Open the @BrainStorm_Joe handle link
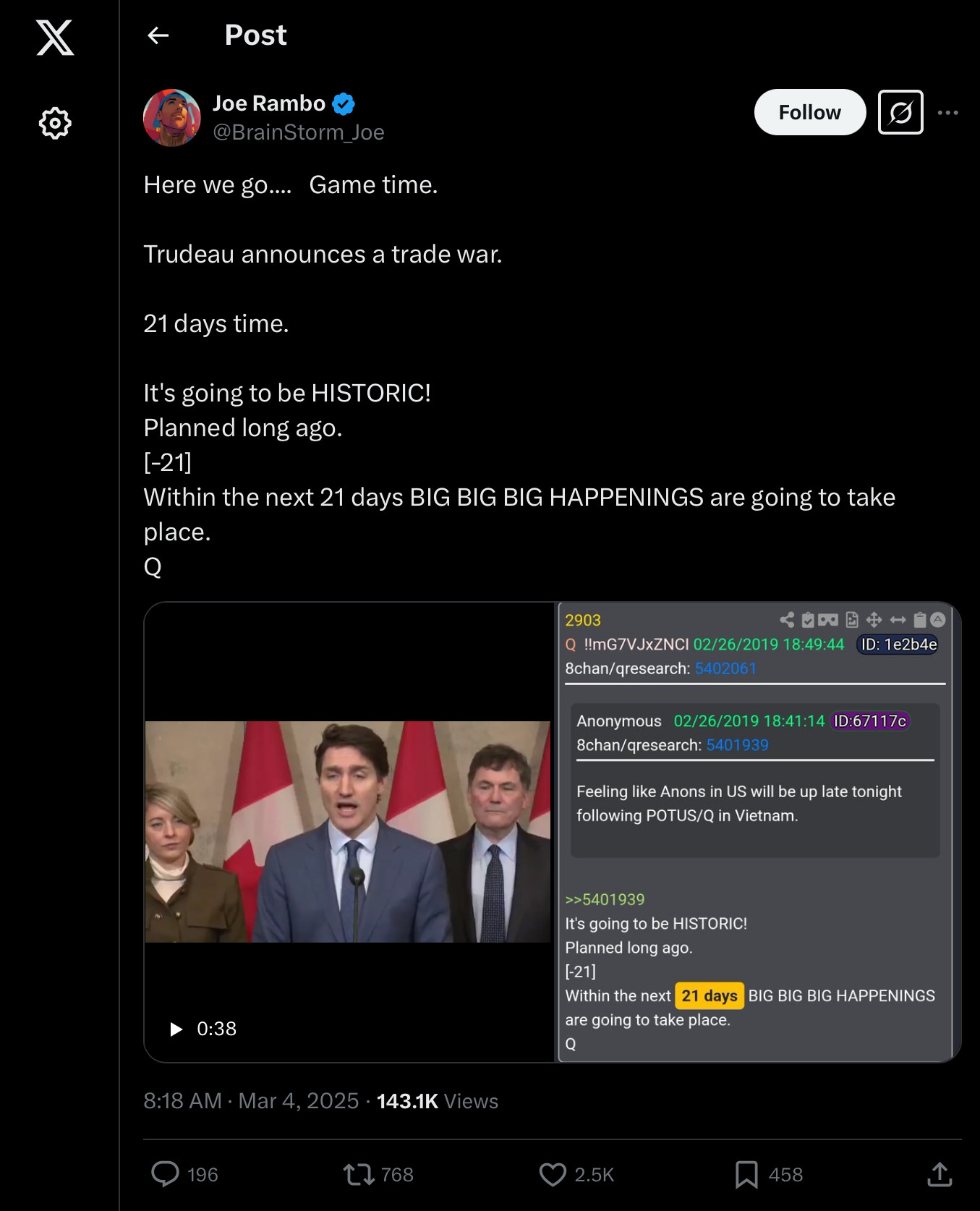Screen dimensions: 980x1211 pyautogui.click(x=299, y=132)
